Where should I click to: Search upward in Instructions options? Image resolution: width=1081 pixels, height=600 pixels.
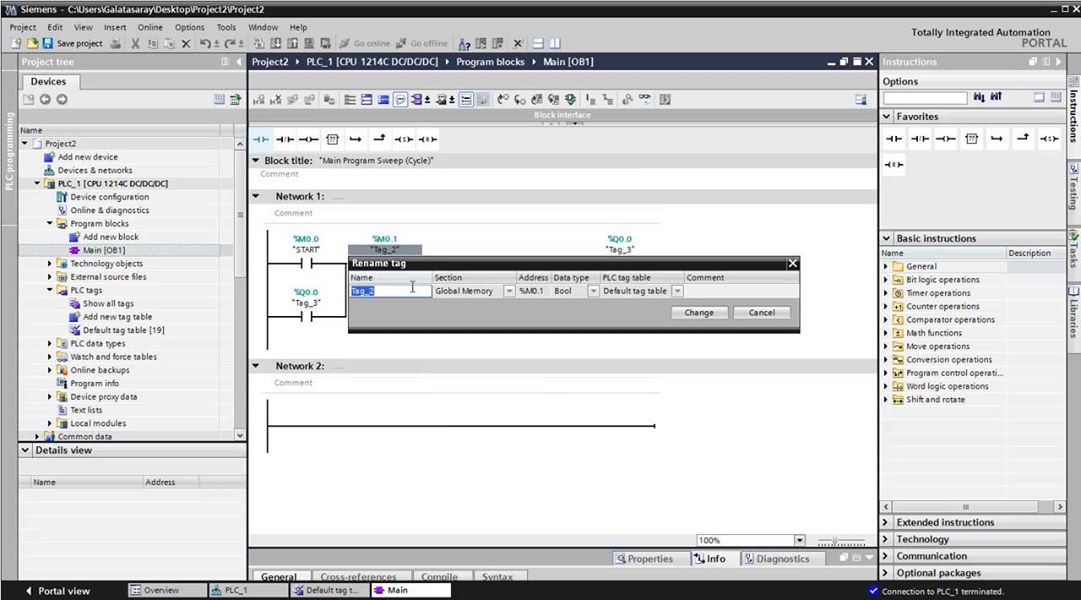point(996,97)
